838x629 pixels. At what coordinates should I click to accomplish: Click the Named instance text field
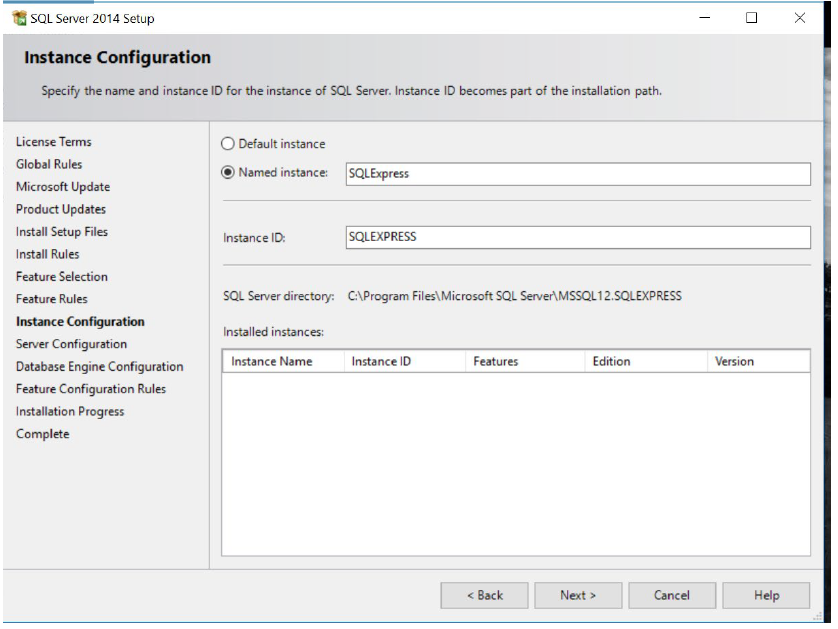[x=578, y=174]
